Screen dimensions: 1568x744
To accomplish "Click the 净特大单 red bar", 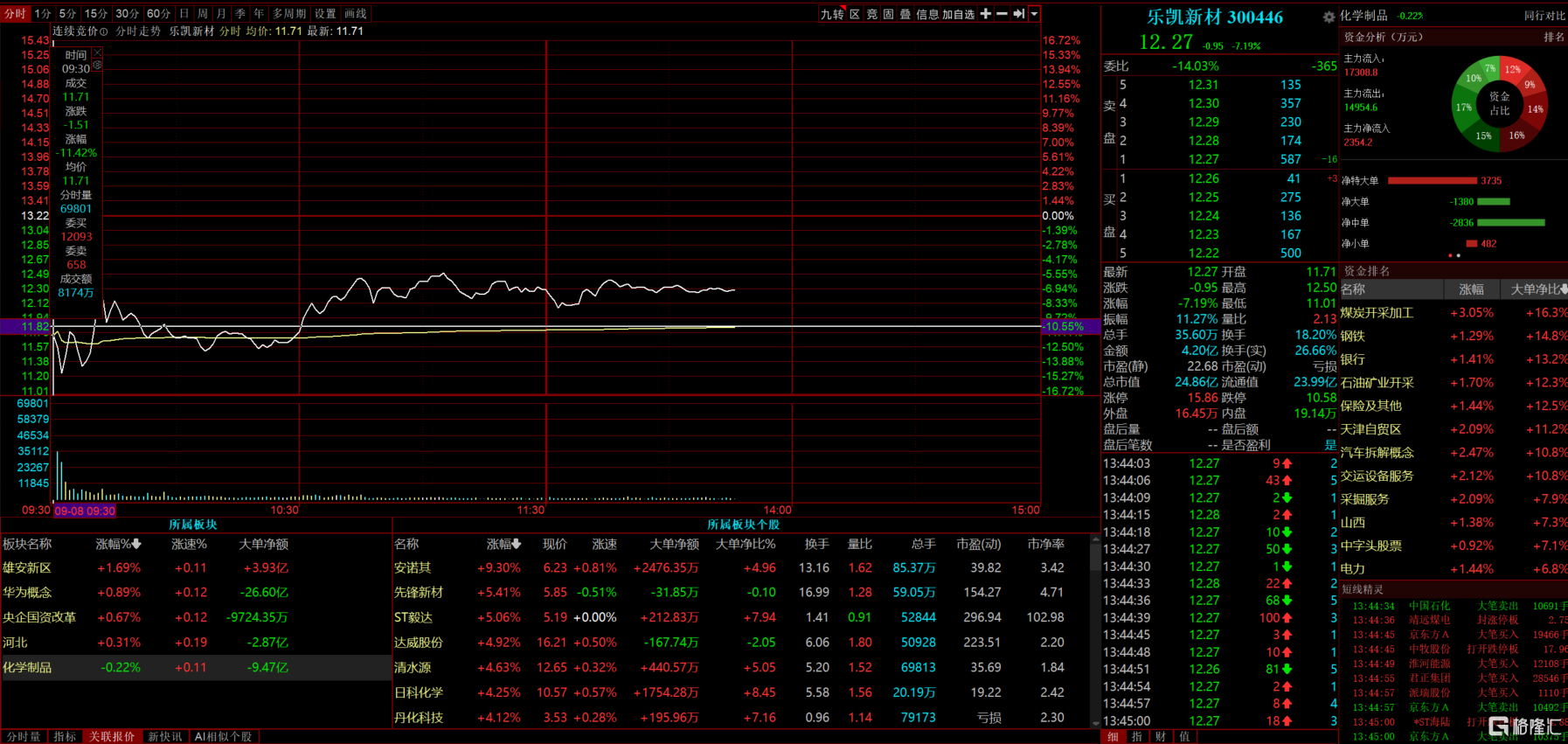I will [x=1433, y=181].
